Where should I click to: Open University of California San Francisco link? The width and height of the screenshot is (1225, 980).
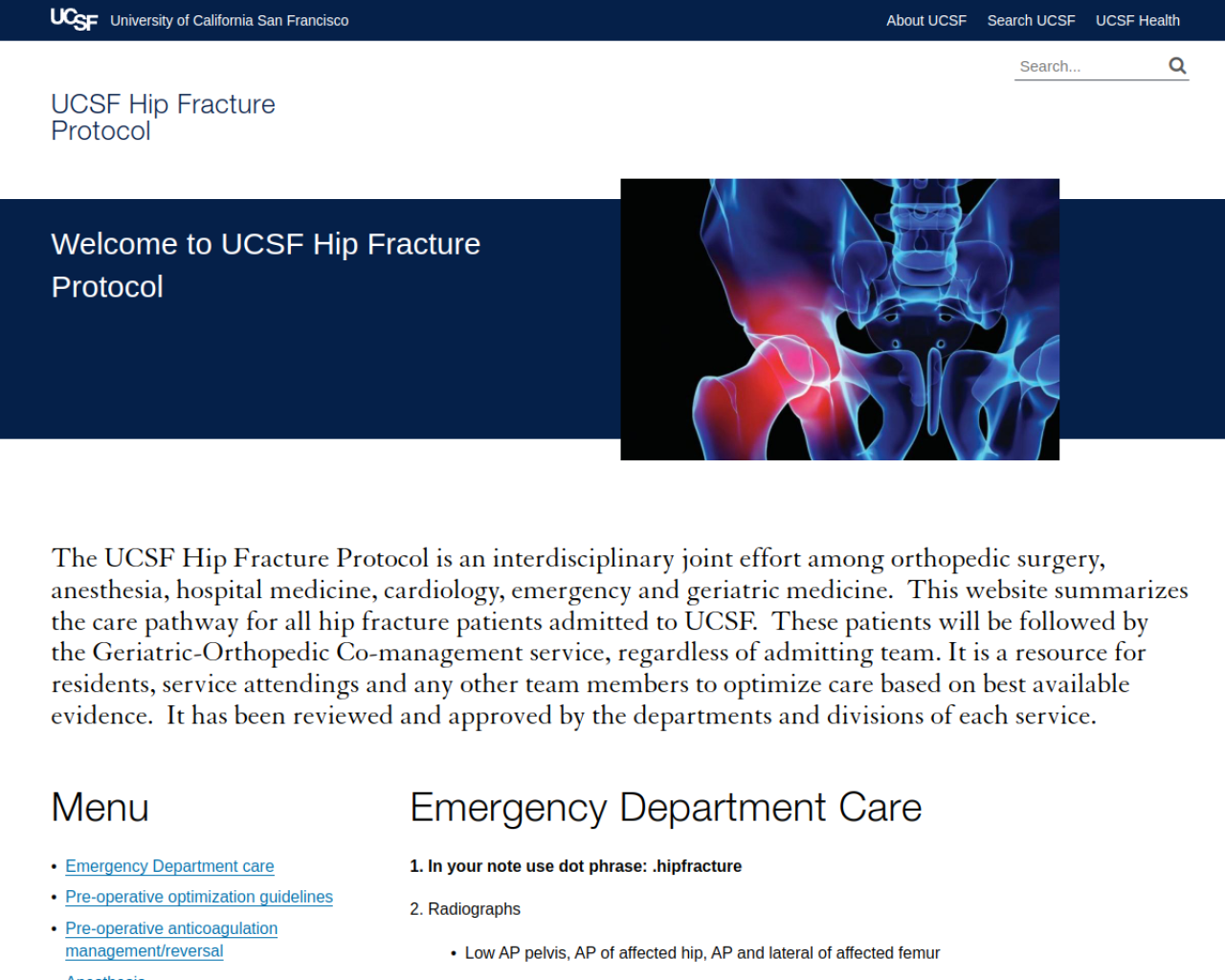point(229,20)
